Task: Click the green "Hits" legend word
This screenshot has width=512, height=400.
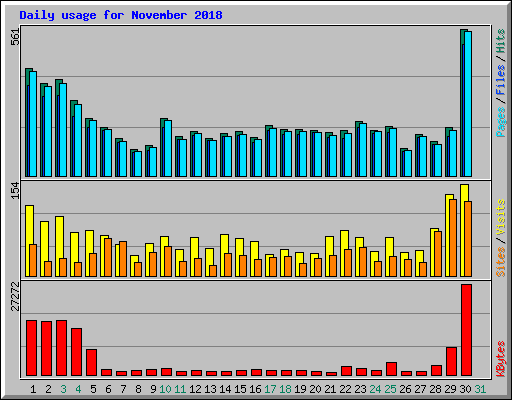Action: tap(500, 41)
